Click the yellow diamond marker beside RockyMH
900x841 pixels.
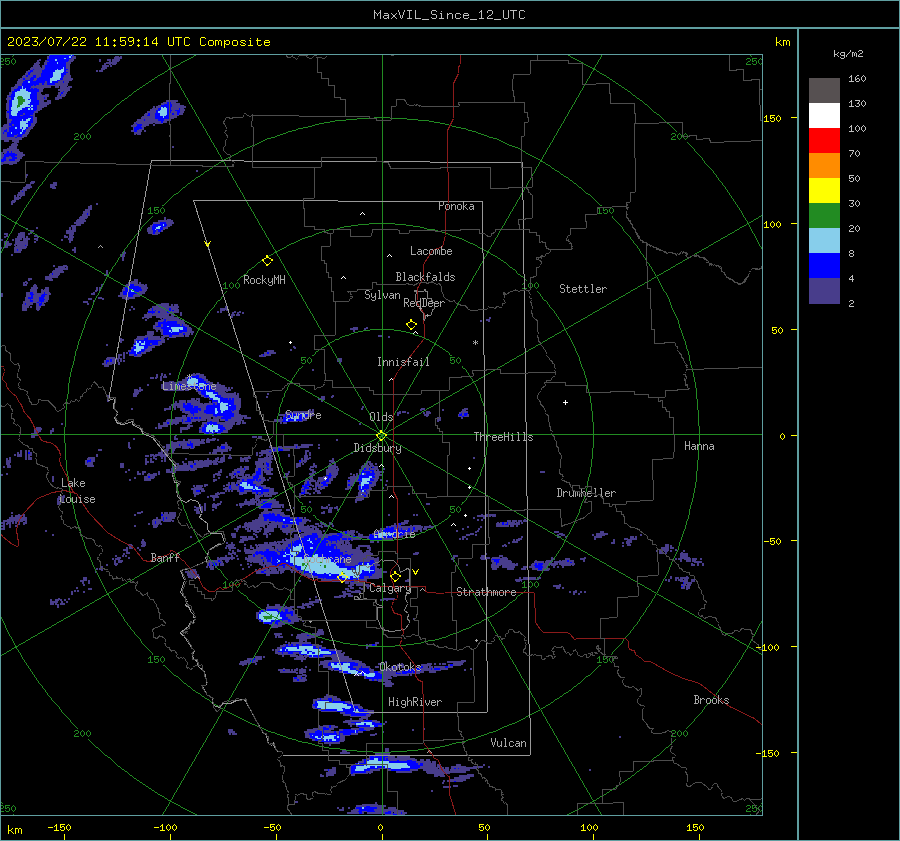click(x=267, y=261)
